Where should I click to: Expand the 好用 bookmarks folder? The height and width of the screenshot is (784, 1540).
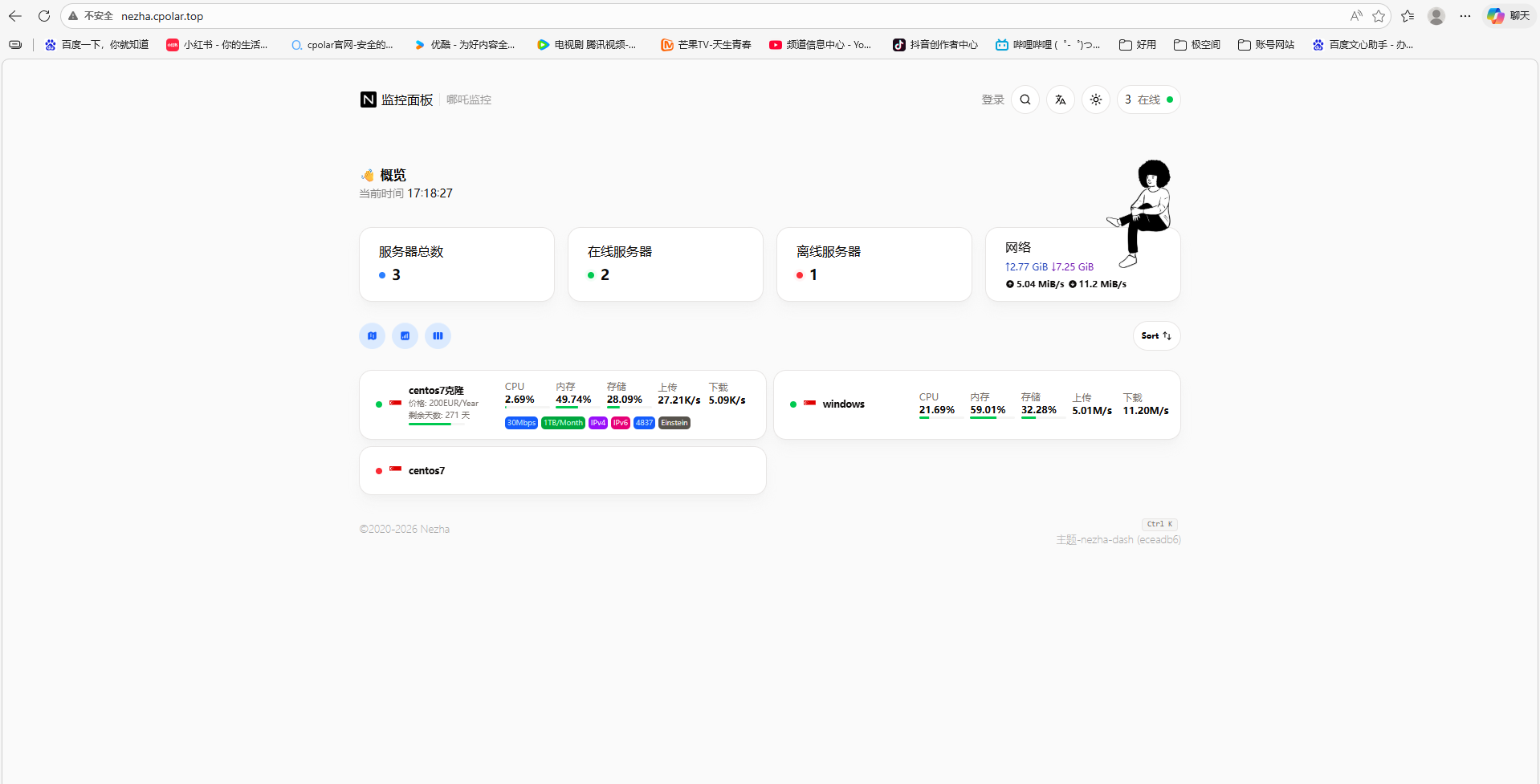(1138, 45)
